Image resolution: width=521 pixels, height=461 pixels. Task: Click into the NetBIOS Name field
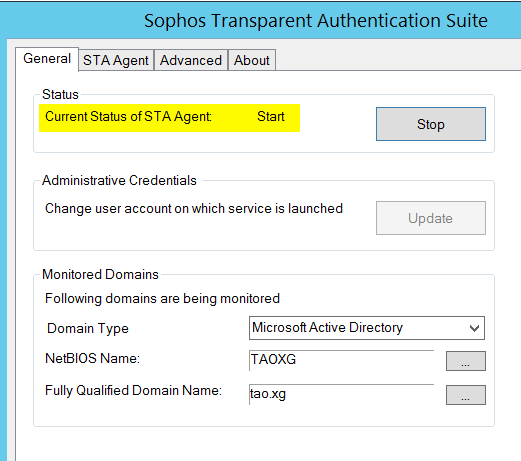coord(341,360)
